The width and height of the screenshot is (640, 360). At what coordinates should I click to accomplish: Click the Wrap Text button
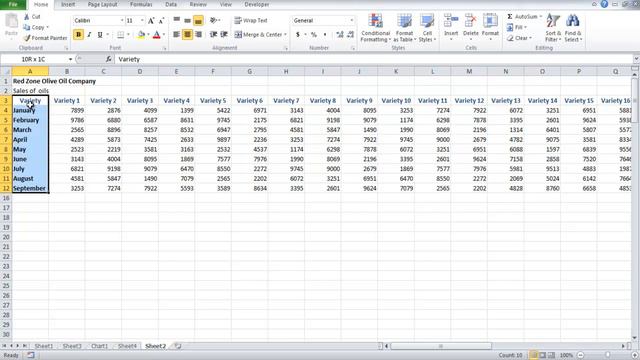coord(251,20)
